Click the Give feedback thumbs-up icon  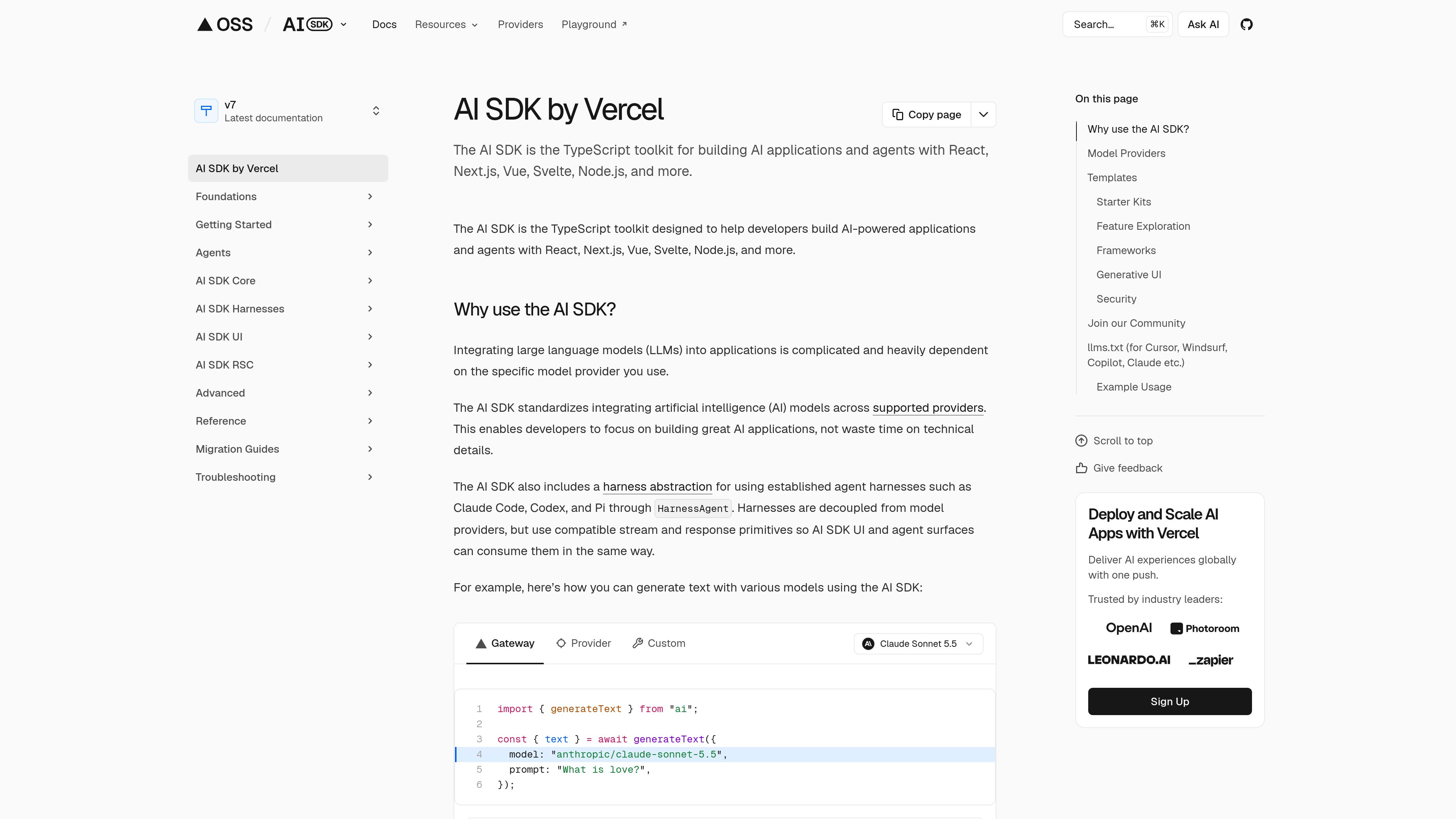(x=1081, y=468)
